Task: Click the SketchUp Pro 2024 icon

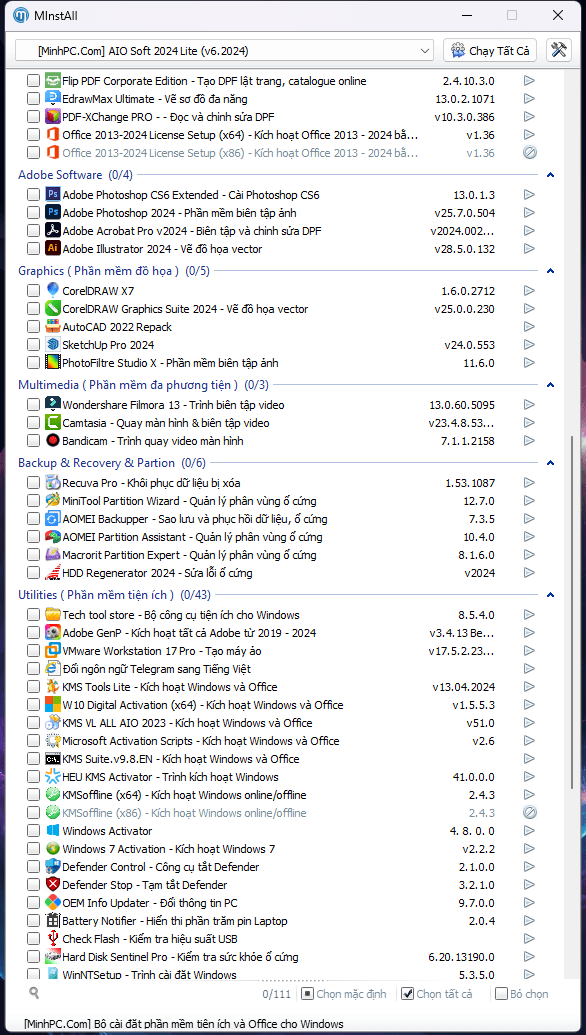Action: click(53, 345)
